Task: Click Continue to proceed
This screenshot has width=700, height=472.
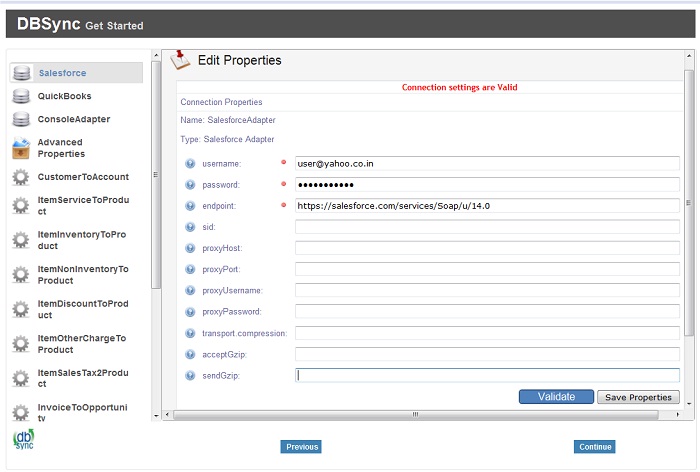Action: click(594, 447)
